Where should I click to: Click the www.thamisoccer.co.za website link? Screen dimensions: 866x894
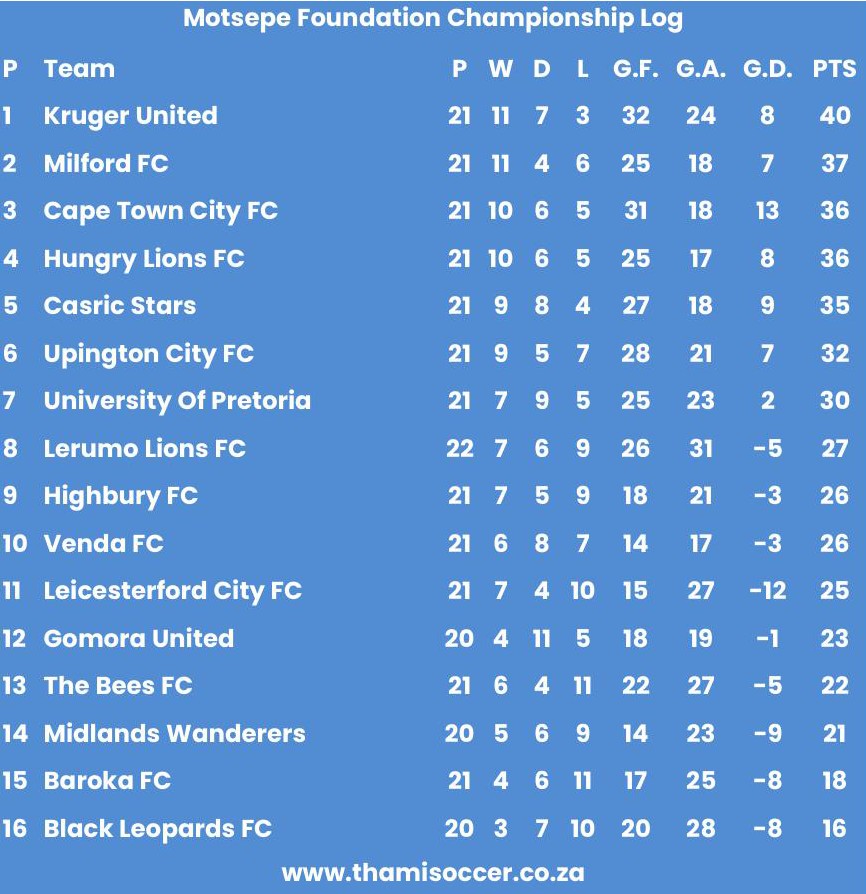point(432,872)
